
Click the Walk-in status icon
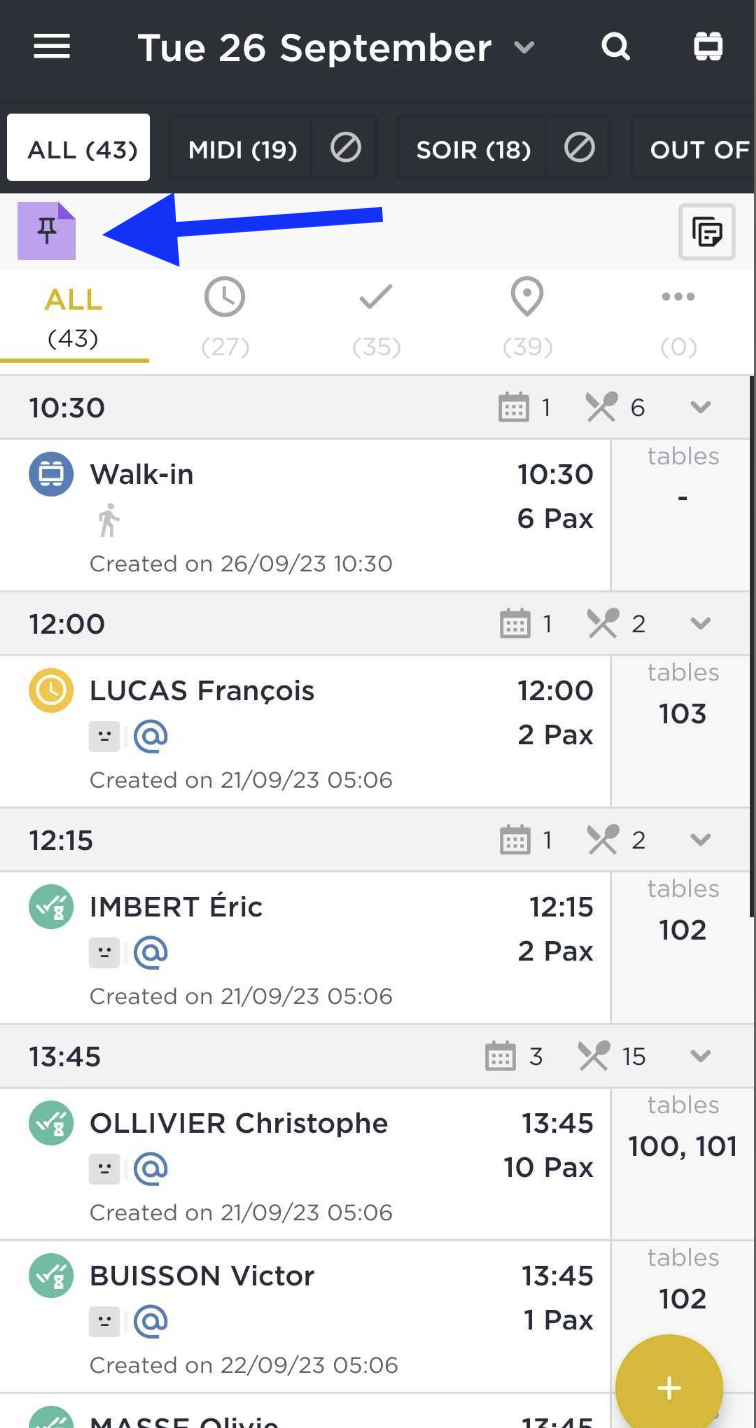click(51, 474)
